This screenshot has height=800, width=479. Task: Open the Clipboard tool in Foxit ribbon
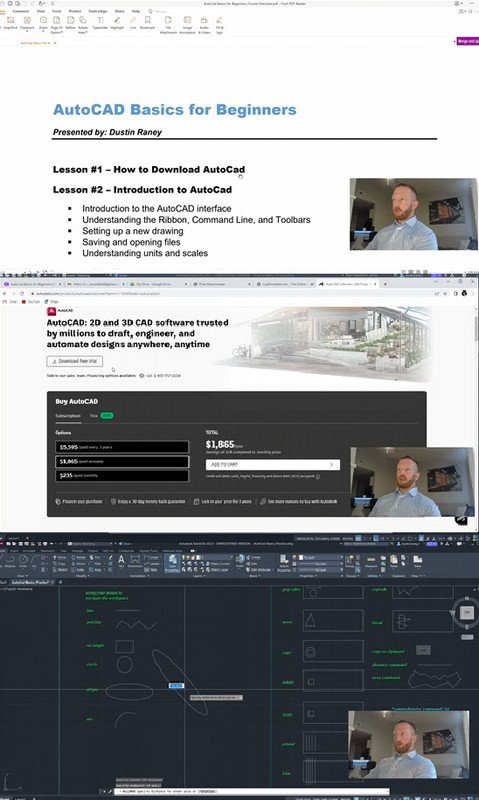(x=27, y=23)
